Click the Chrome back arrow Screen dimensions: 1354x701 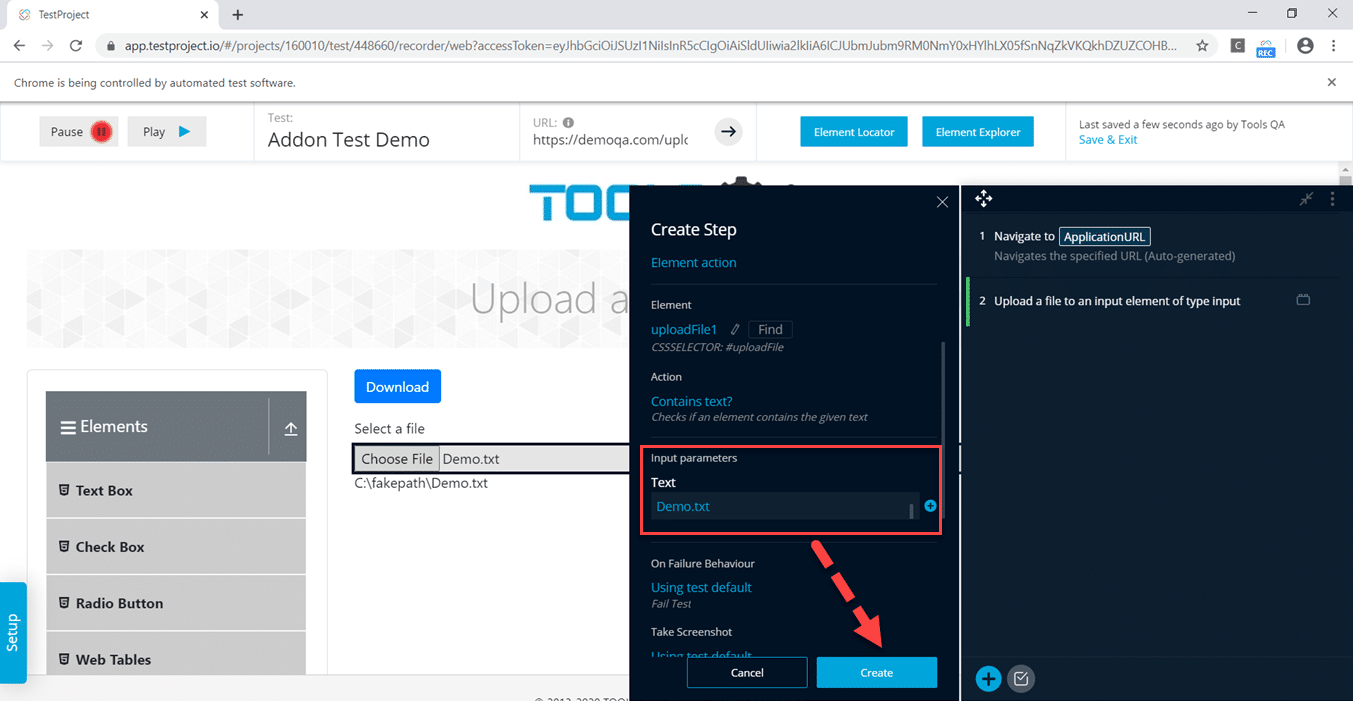pos(19,46)
